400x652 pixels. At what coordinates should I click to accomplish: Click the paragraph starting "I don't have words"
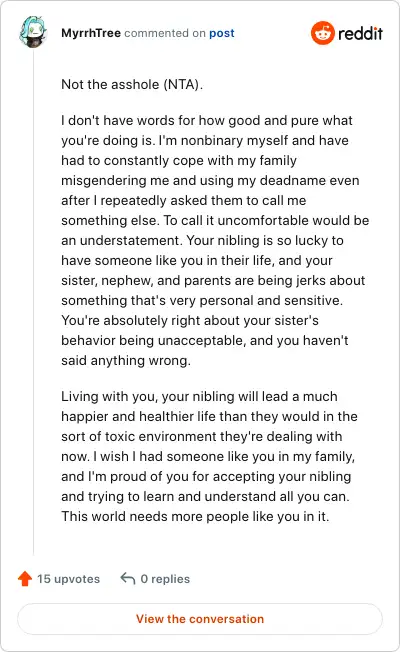coord(215,240)
